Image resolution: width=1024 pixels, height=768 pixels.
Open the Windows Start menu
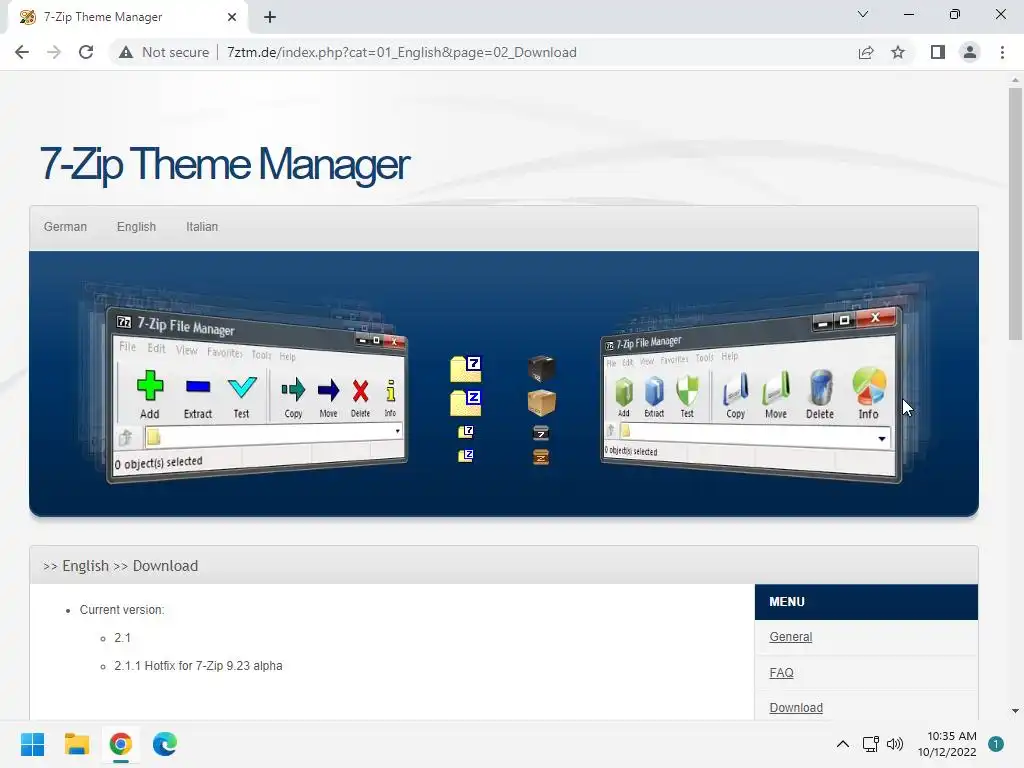click(32, 744)
